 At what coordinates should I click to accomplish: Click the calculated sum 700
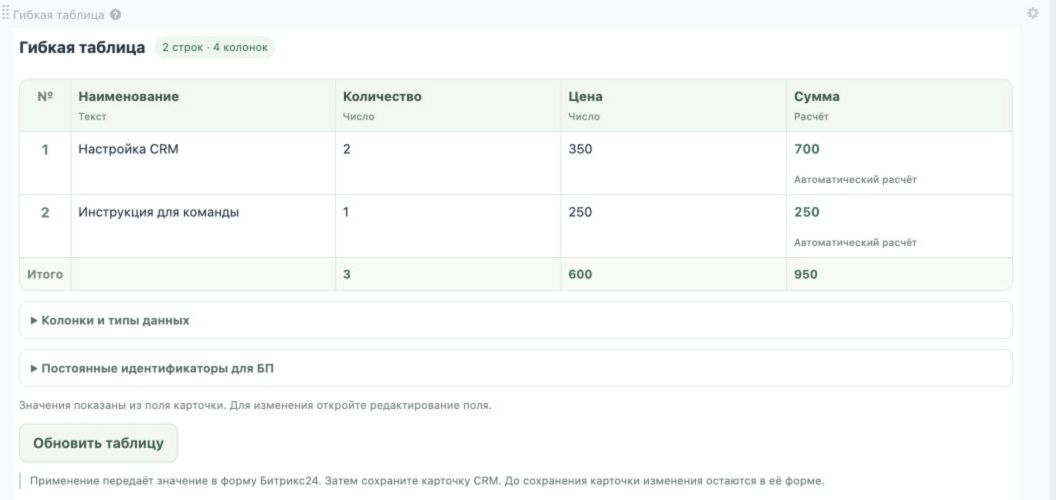(x=807, y=149)
